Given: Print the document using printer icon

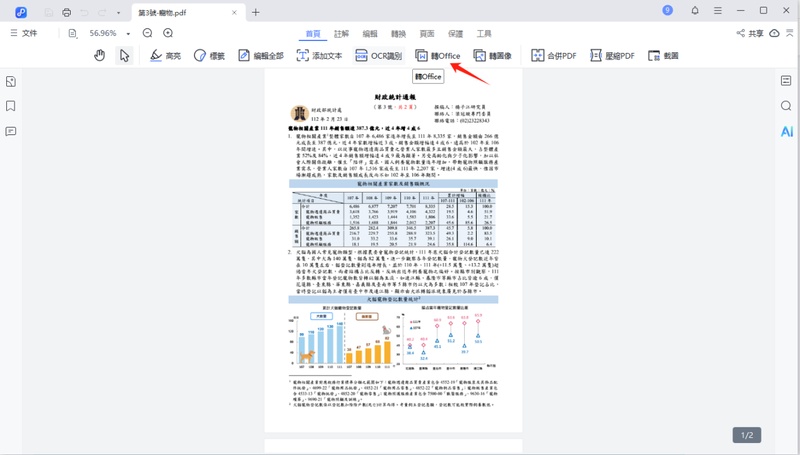Looking at the screenshot, I should [x=66, y=12].
